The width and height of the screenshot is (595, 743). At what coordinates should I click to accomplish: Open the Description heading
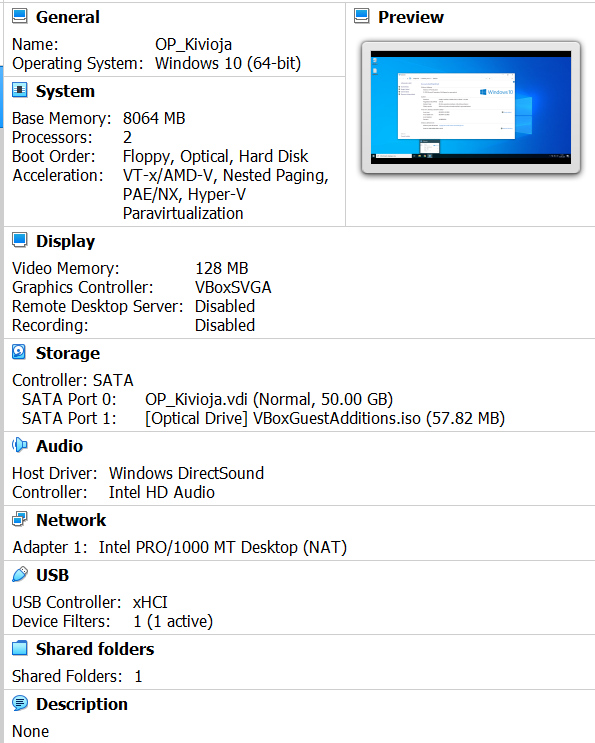pyautogui.click(x=82, y=704)
